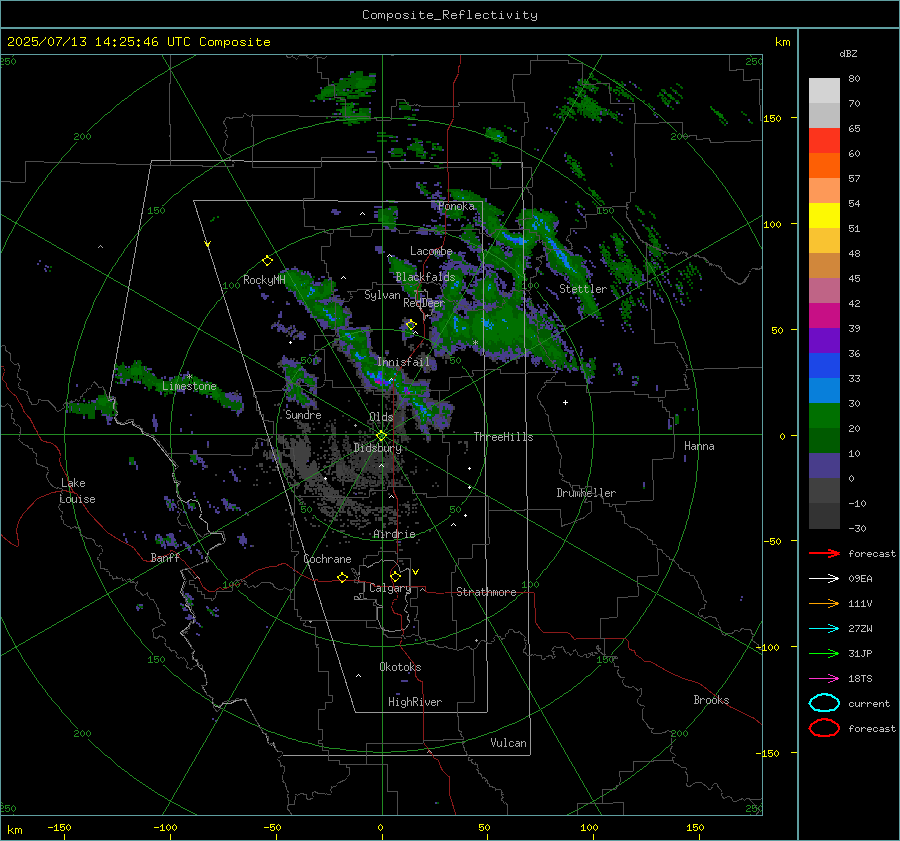Viewport: 900px width, 841px height.
Task: Click the yellow radar-site diamond above Didsbury
Action: (381, 436)
